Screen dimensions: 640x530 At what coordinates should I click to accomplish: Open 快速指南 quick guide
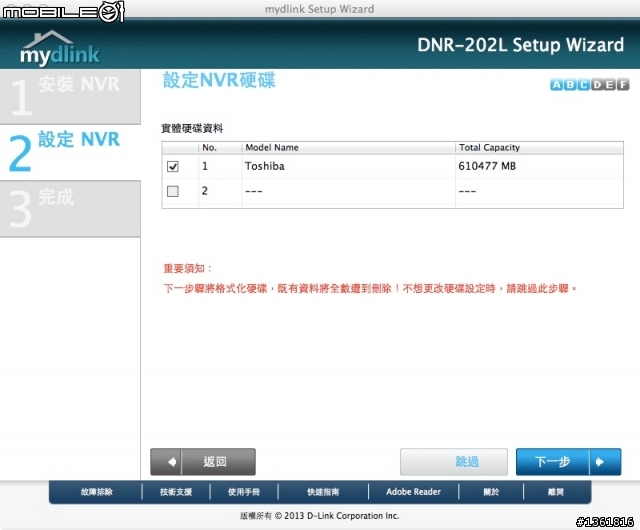click(x=323, y=492)
